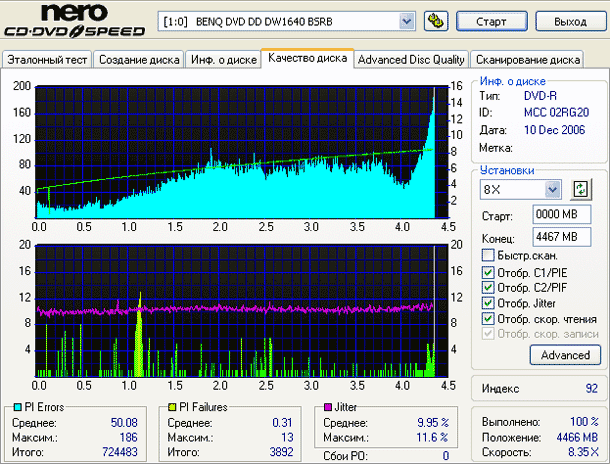Disable the Отобр. скор. чтения checkbox
This screenshot has width=610, height=464.
coord(487,319)
